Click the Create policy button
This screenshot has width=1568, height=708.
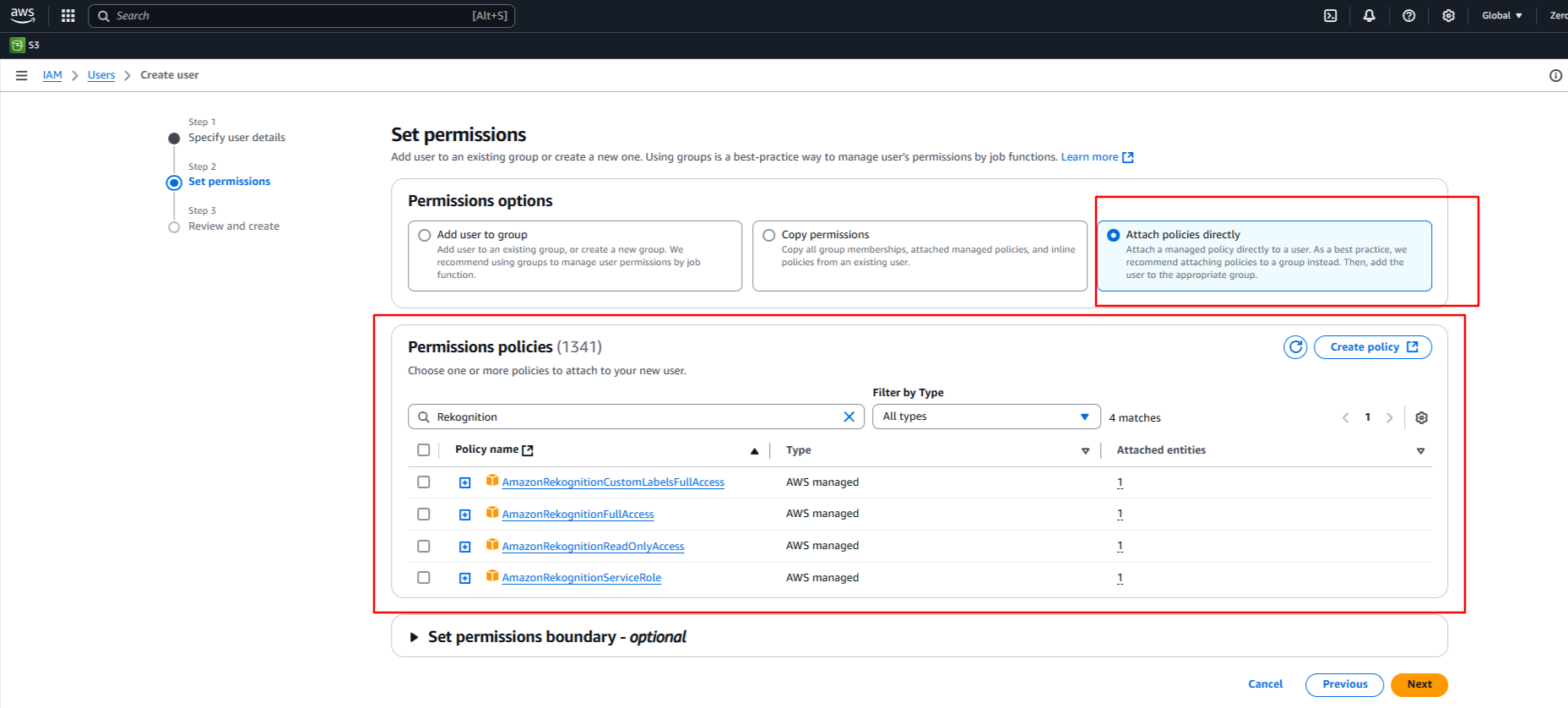tap(1372, 347)
